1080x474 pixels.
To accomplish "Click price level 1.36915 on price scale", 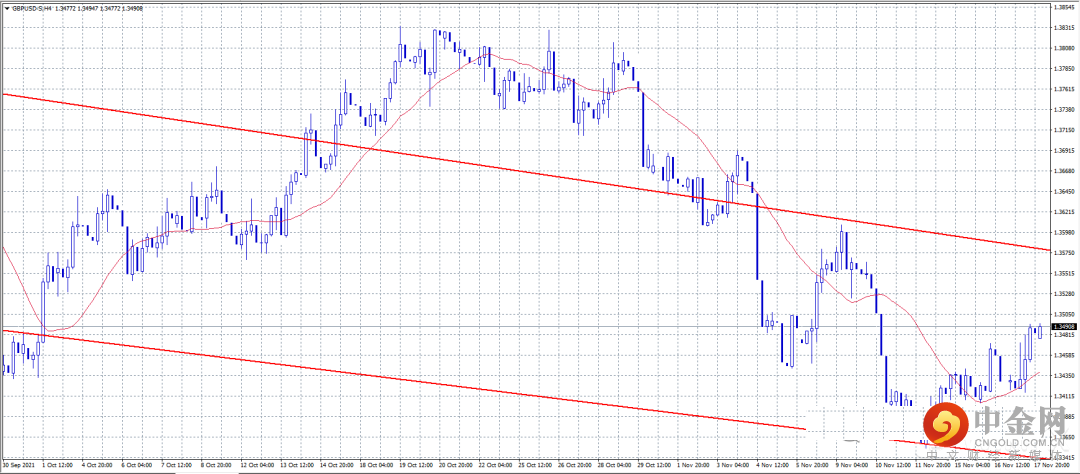I will click(x=1066, y=150).
